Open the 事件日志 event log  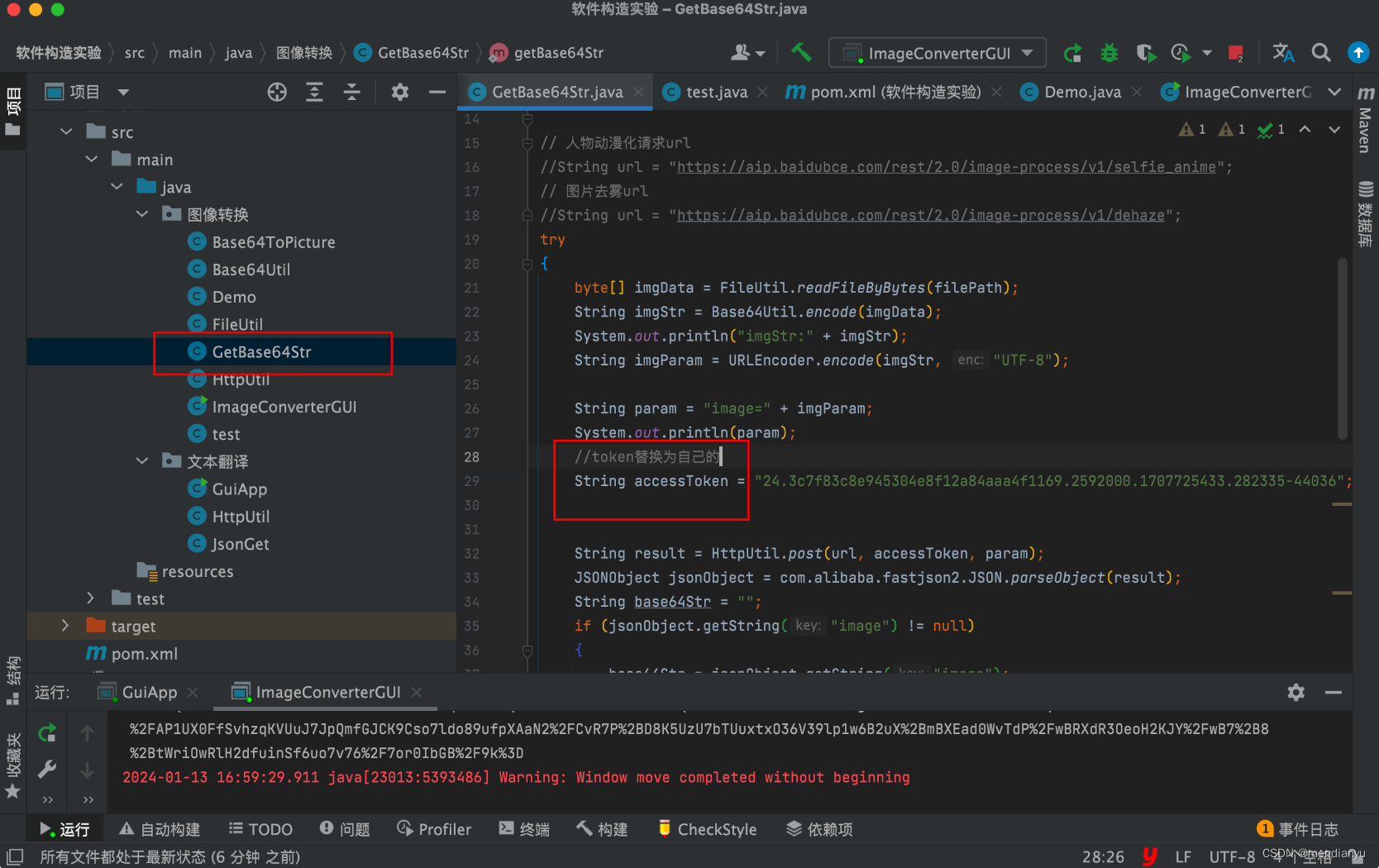point(1297,829)
